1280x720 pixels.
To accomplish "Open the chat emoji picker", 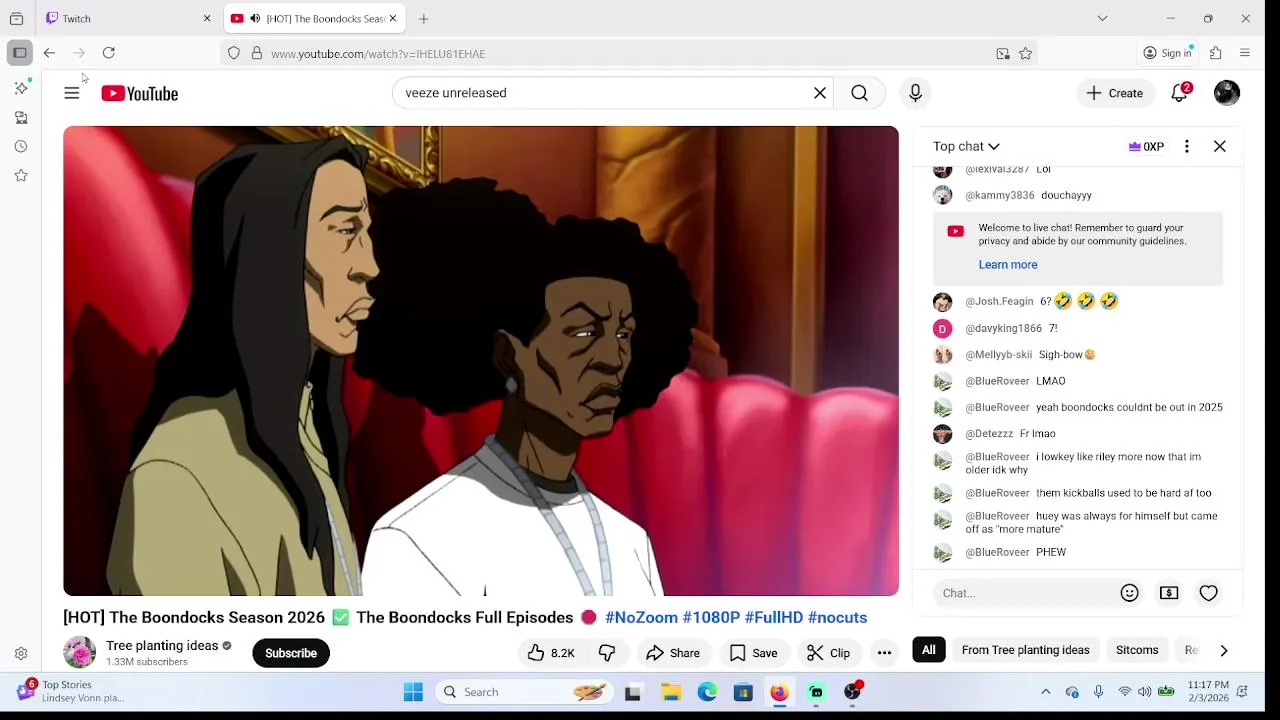I will click(1130, 593).
